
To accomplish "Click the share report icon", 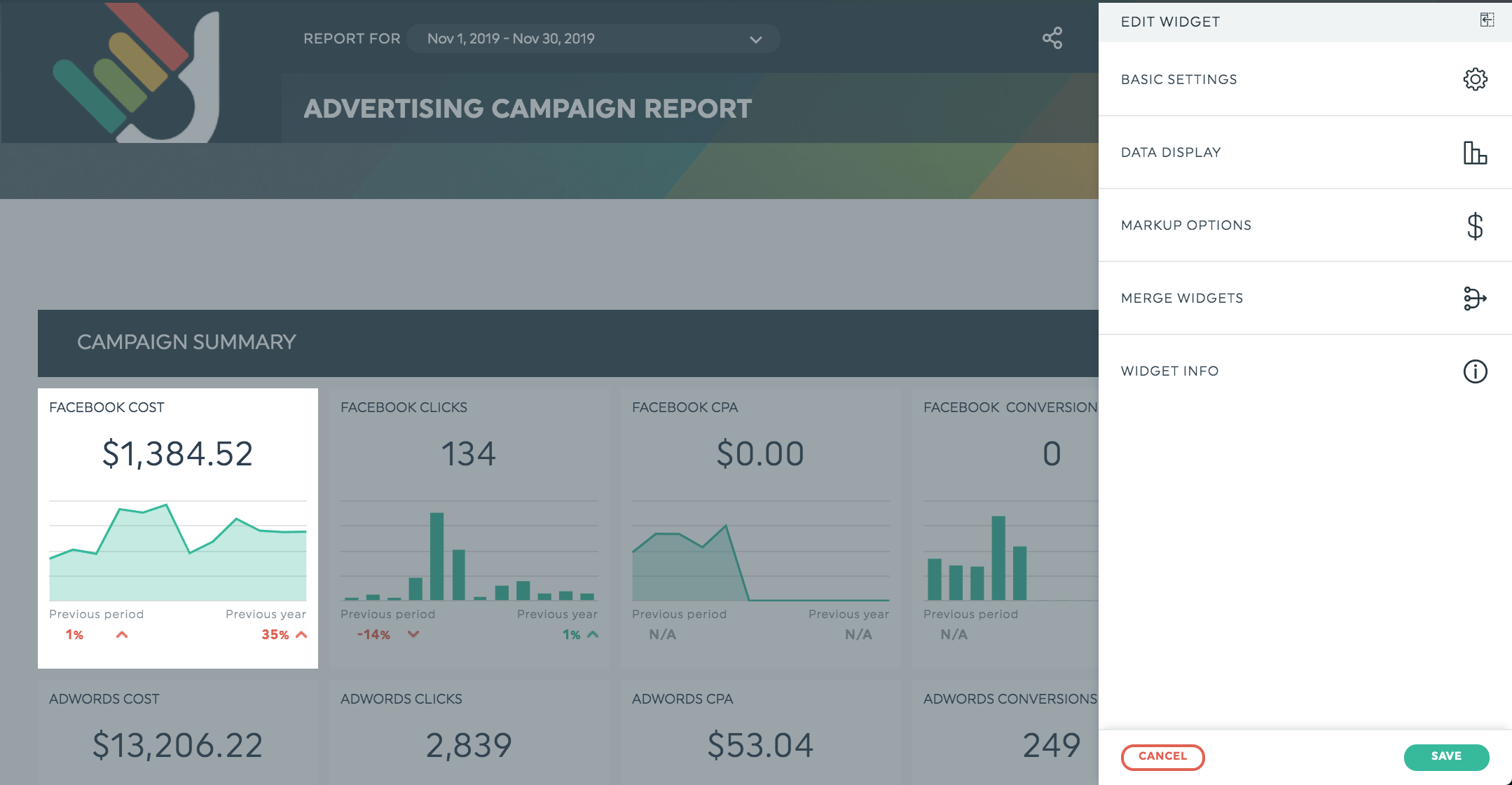I will [1052, 38].
